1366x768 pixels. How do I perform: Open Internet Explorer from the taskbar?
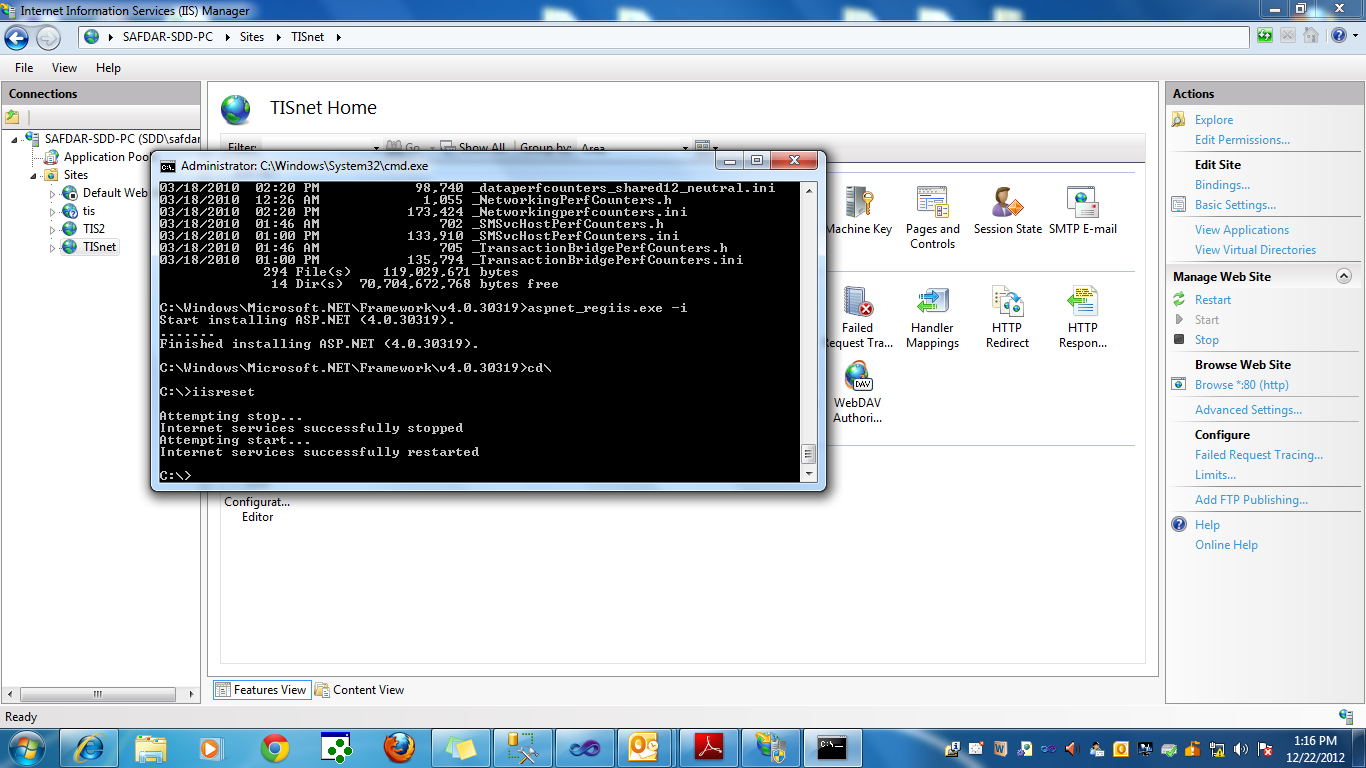90,747
